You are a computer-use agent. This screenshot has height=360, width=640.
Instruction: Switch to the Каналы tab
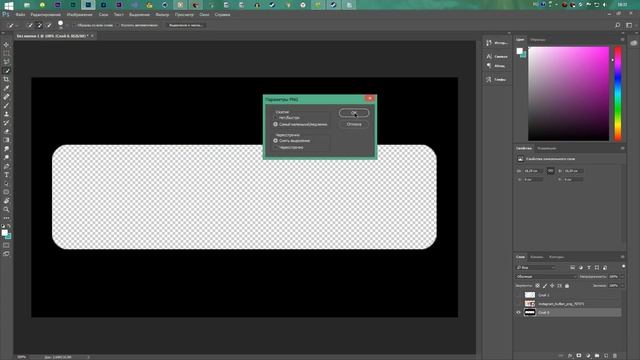click(537, 257)
